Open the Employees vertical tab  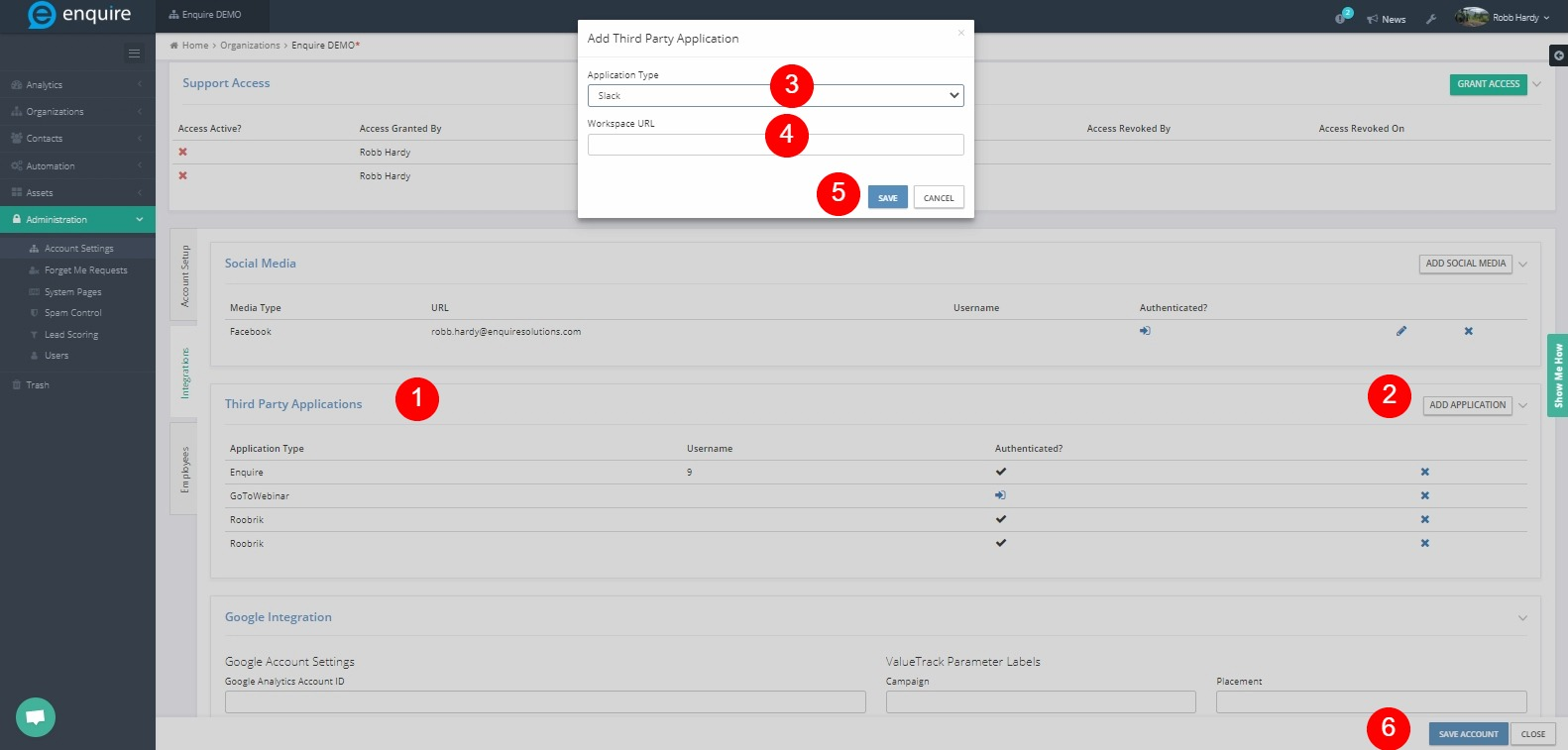tap(184, 469)
